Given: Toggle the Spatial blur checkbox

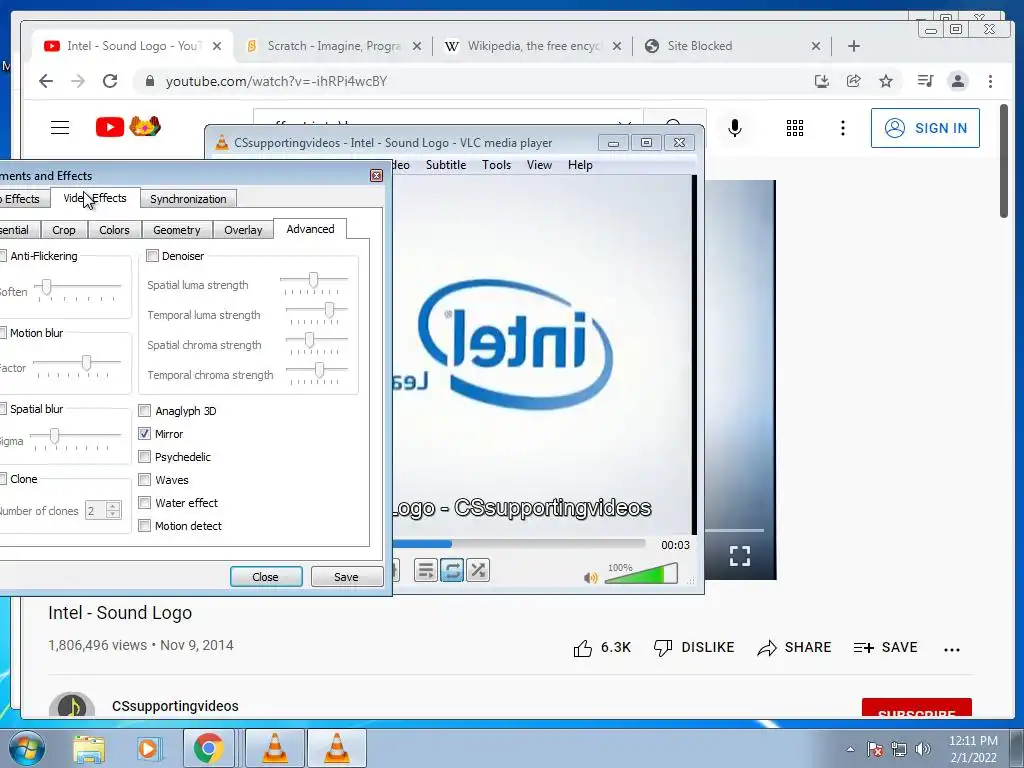Looking at the screenshot, I should coord(3,409).
